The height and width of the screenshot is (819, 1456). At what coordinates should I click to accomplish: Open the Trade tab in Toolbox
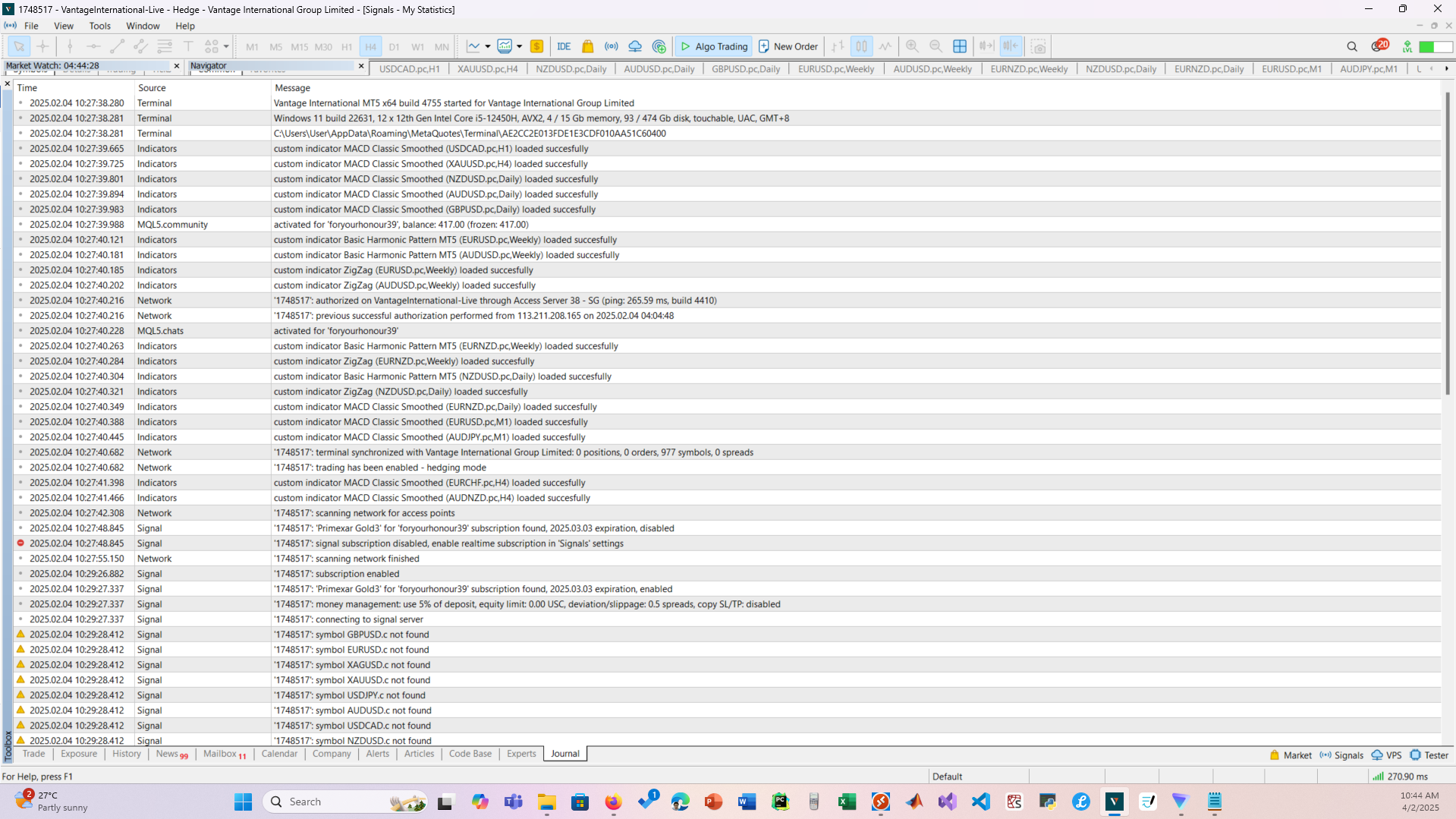click(x=33, y=754)
